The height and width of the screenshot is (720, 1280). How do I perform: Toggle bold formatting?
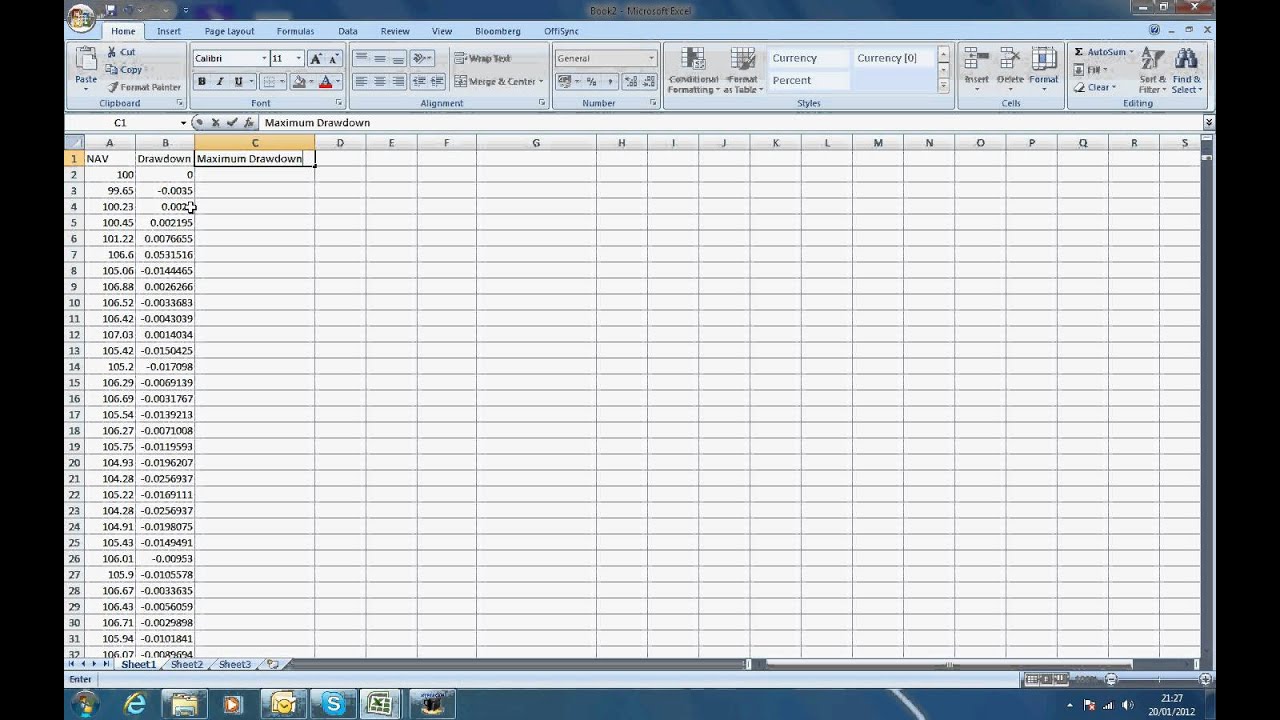coord(202,81)
